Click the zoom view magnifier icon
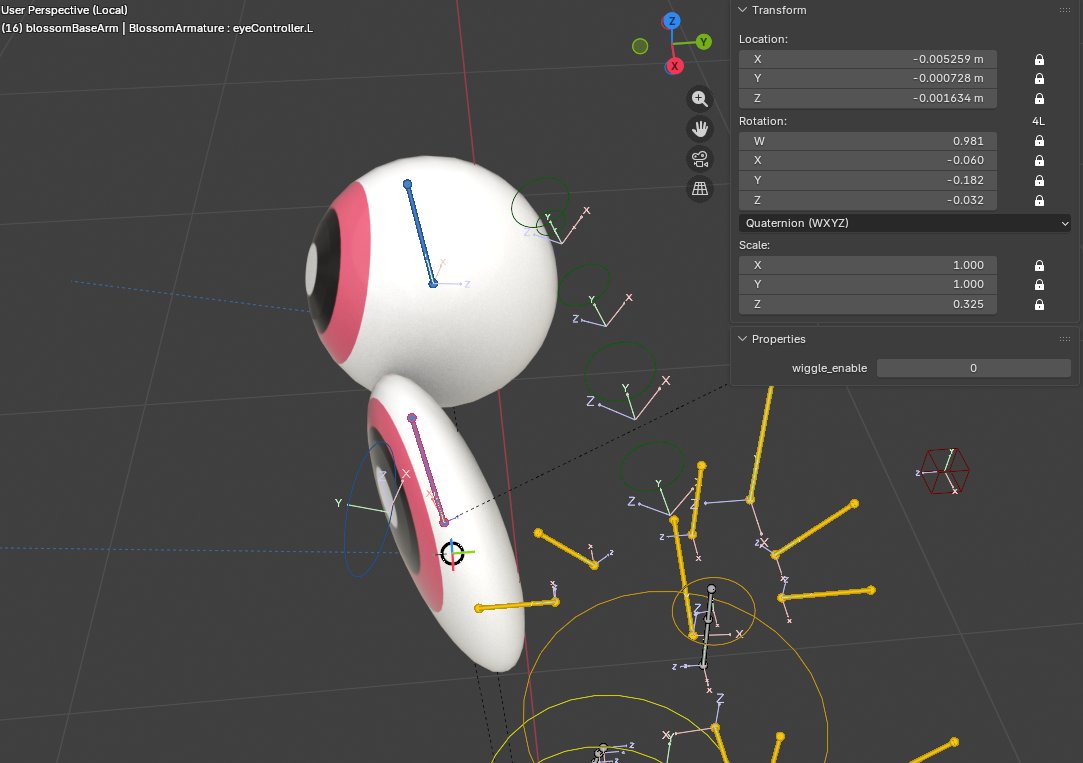This screenshot has width=1083, height=763. [700, 99]
